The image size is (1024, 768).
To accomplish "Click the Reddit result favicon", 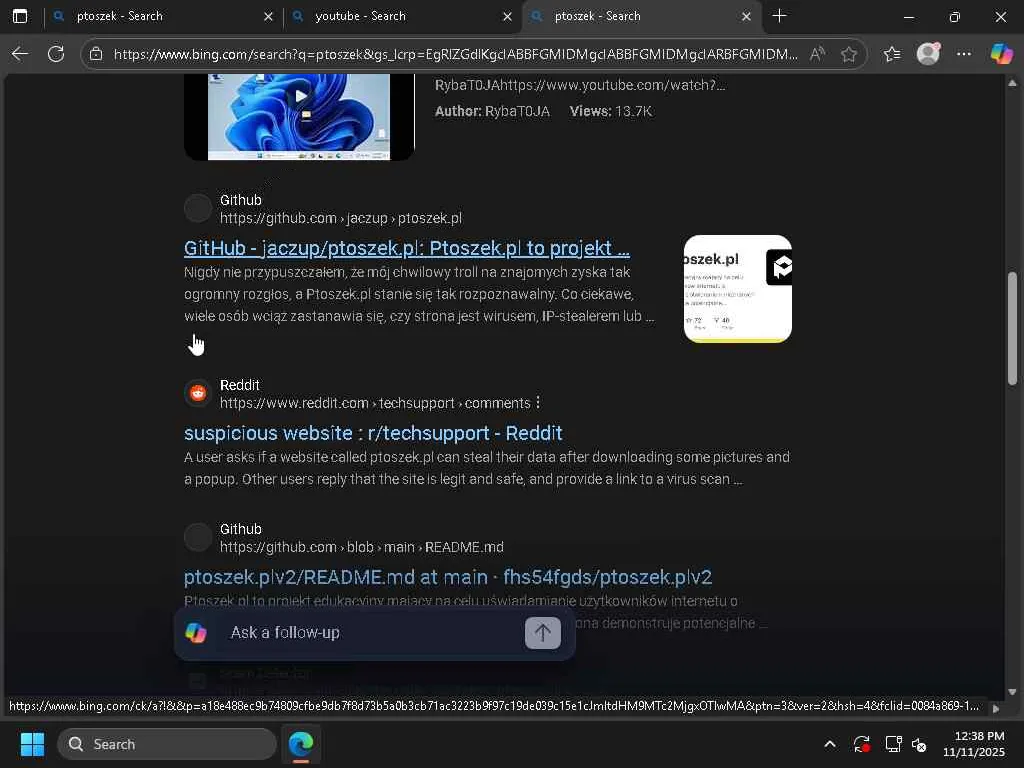I will tap(198, 393).
